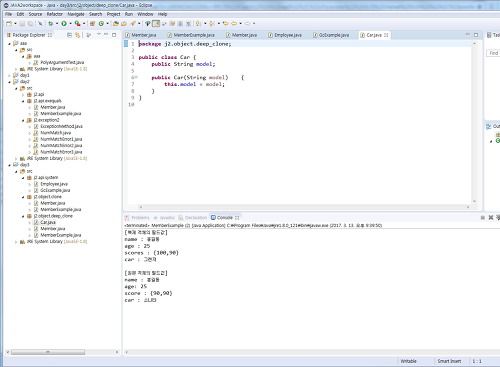This screenshot has height=367, width=500.
Task: Open the New icon dropdown arrow
Action: pyautogui.click(x=15, y=23)
